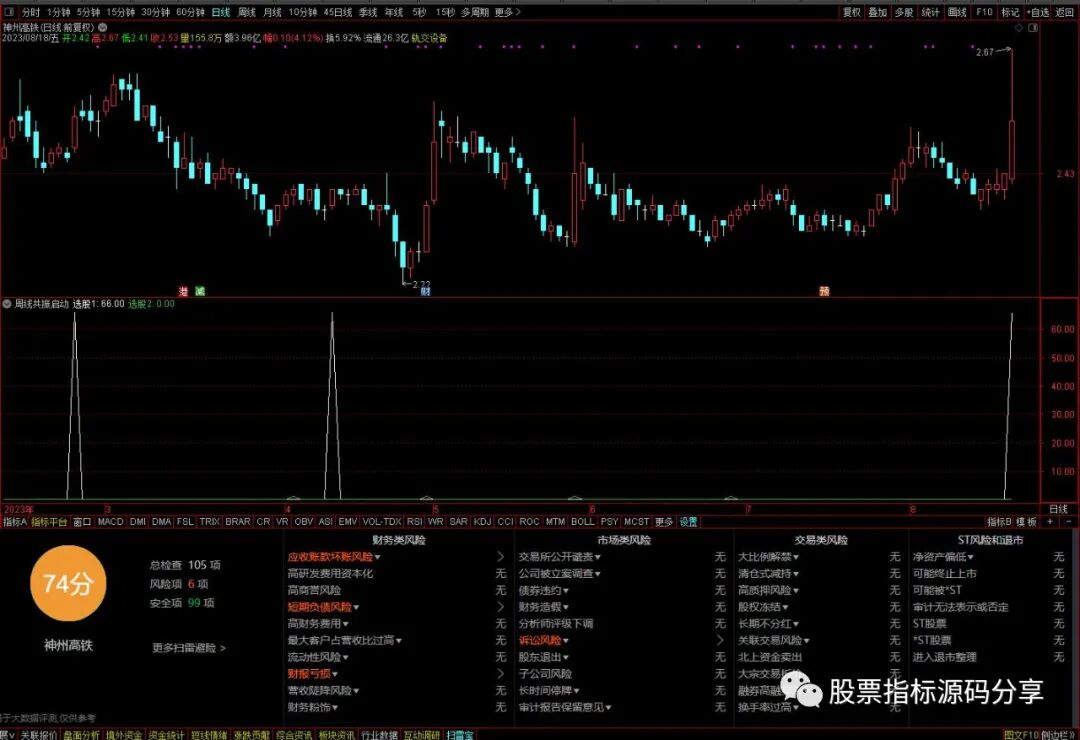Click the diamond icon at chart top right

tap(1019, 28)
